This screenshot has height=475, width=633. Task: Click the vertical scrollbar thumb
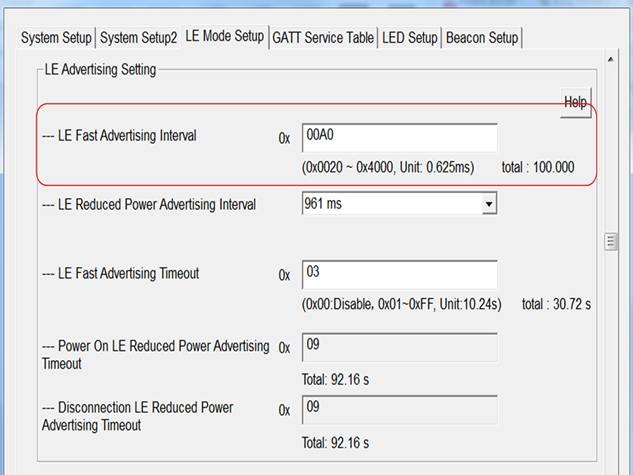pyautogui.click(x=611, y=242)
